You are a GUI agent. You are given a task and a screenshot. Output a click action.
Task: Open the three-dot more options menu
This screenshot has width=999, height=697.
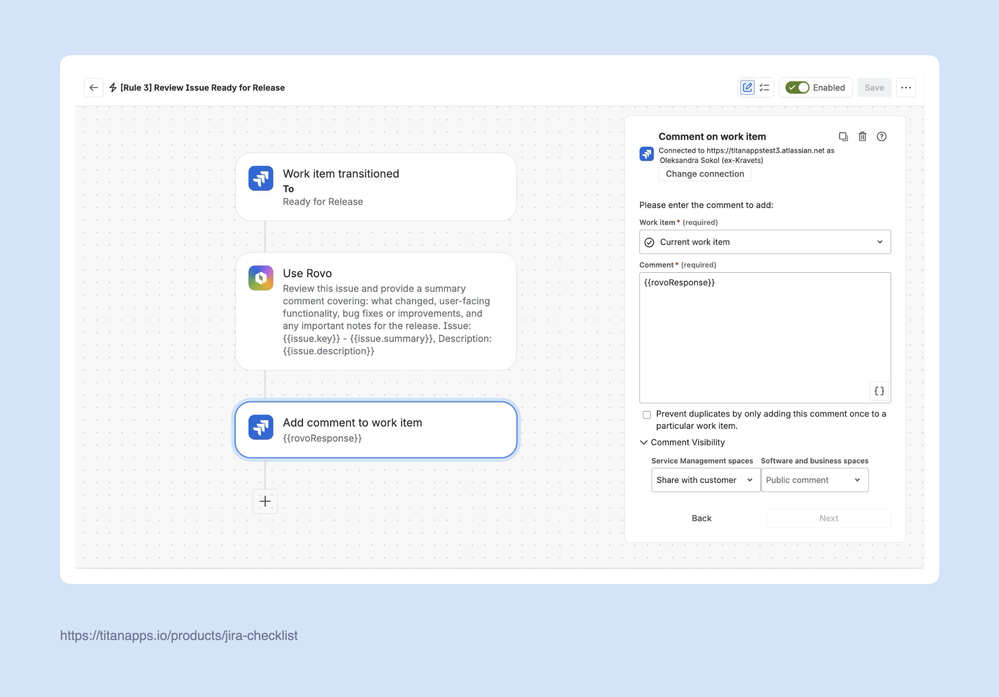(906, 87)
